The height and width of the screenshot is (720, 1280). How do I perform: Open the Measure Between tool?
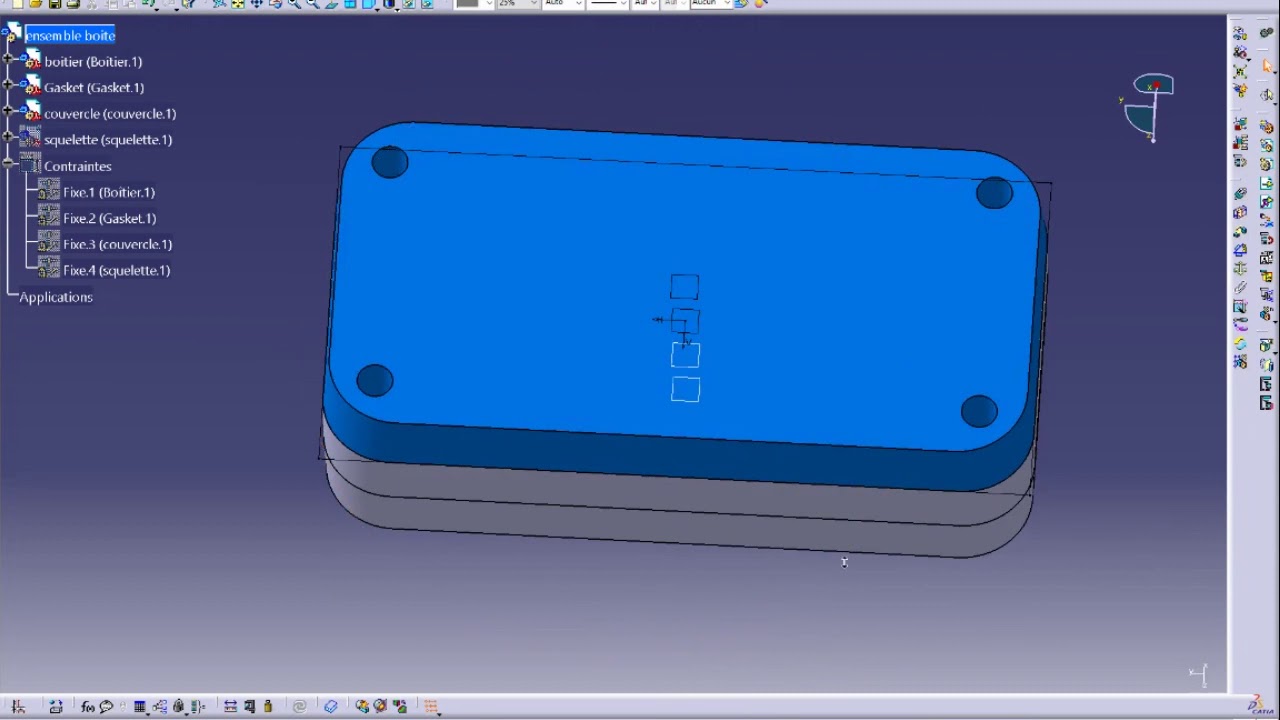click(230, 706)
